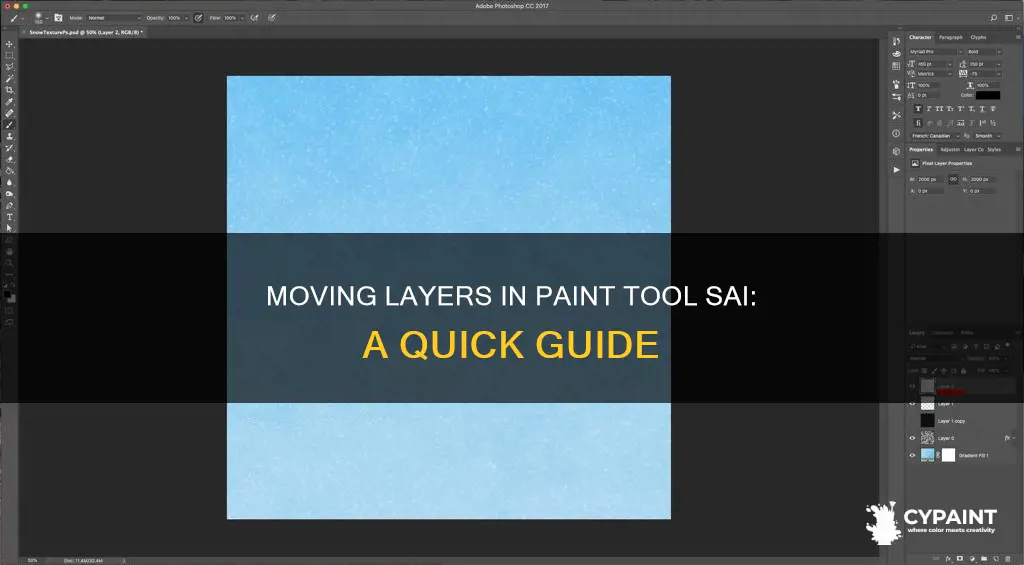Image resolution: width=1024 pixels, height=565 pixels.
Task: Show the hidden Layer 1 copy
Action: (912, 421)
